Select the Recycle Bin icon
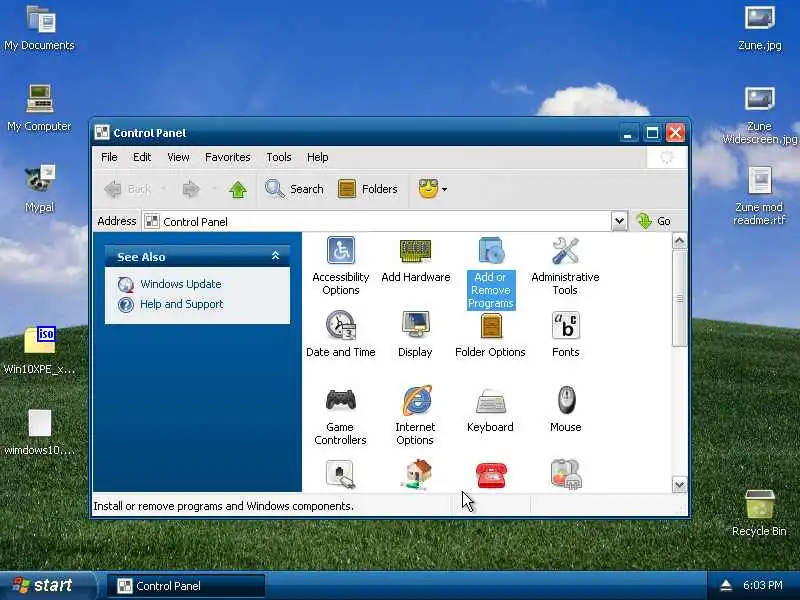800x600 pixels. point(760,513)
